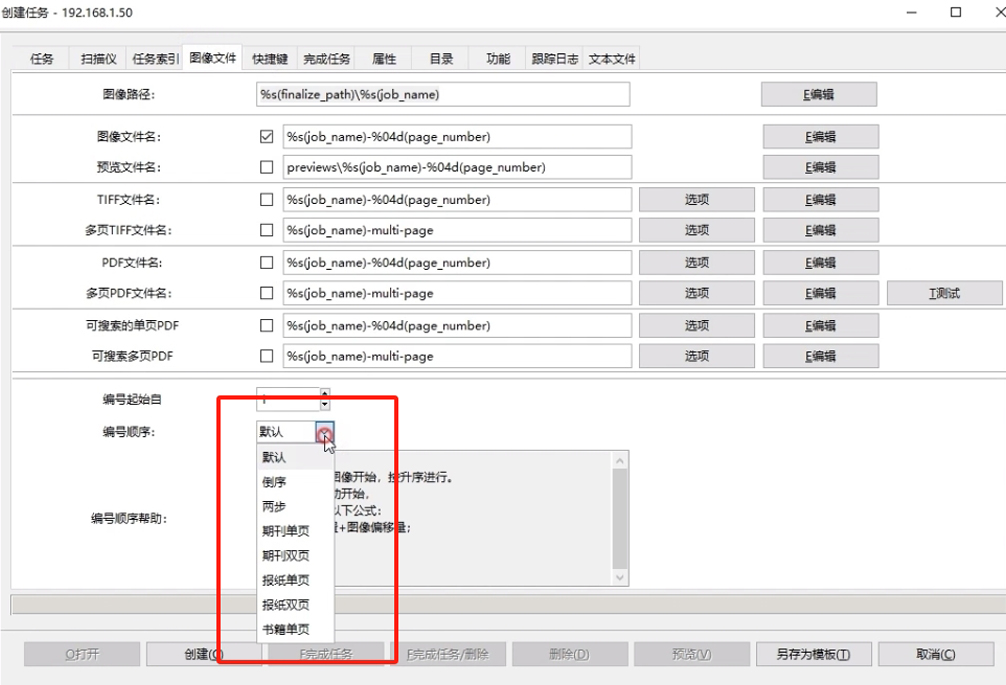
Task: Collapse the 编号顺序 dropdown arrow
Action: [325, 432]
